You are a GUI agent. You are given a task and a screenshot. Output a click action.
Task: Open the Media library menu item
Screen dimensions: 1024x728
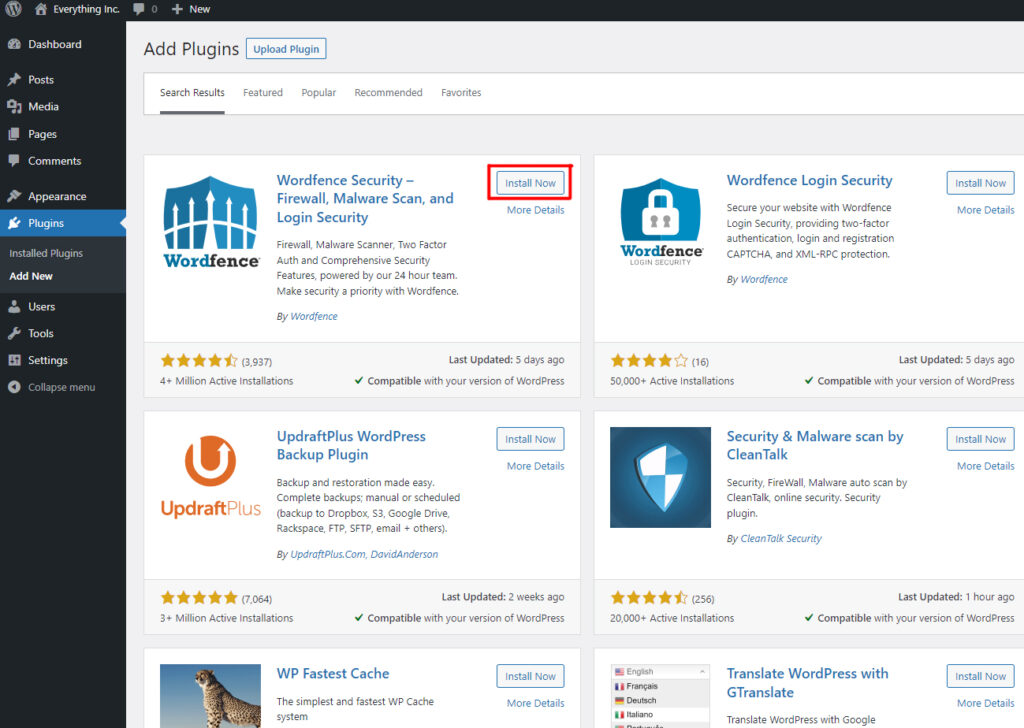[x=43, y=107]
